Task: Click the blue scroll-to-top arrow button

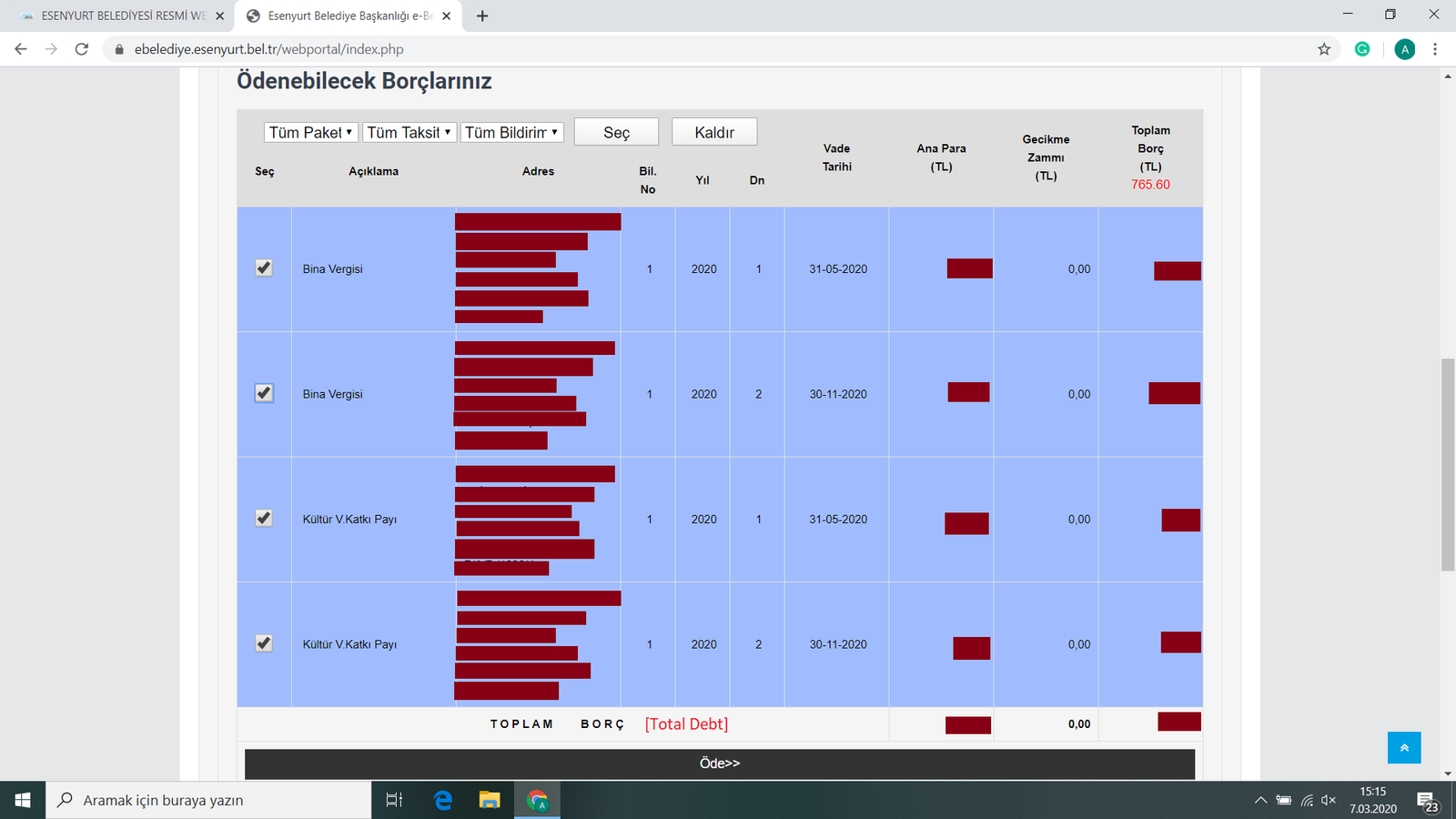Action: click(1404, 747)
